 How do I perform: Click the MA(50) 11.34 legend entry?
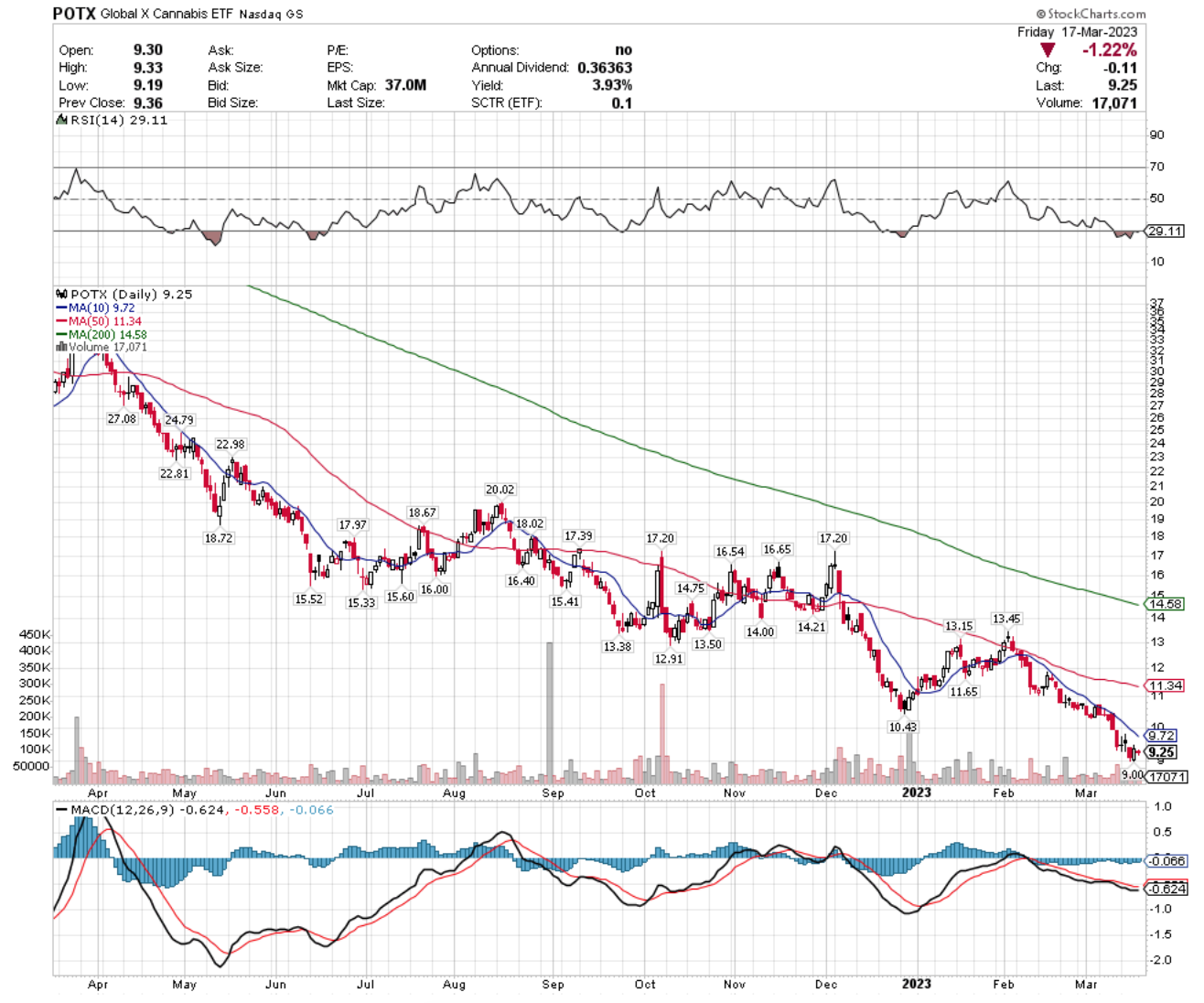99,321
